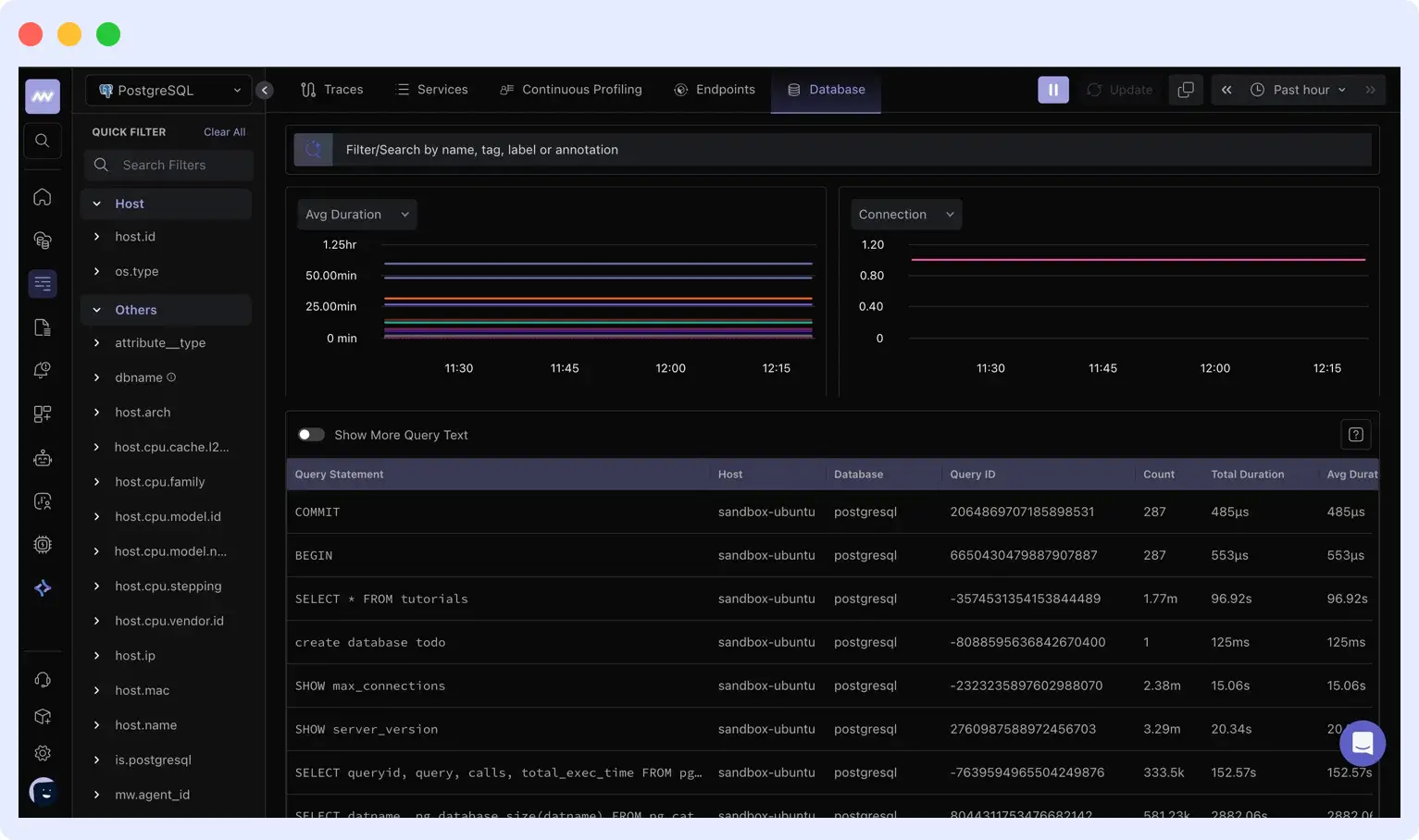This screenshot has width=1419, height=840.
Task: Open the user avatar at sidebar bottom
Action: point(43,792)
